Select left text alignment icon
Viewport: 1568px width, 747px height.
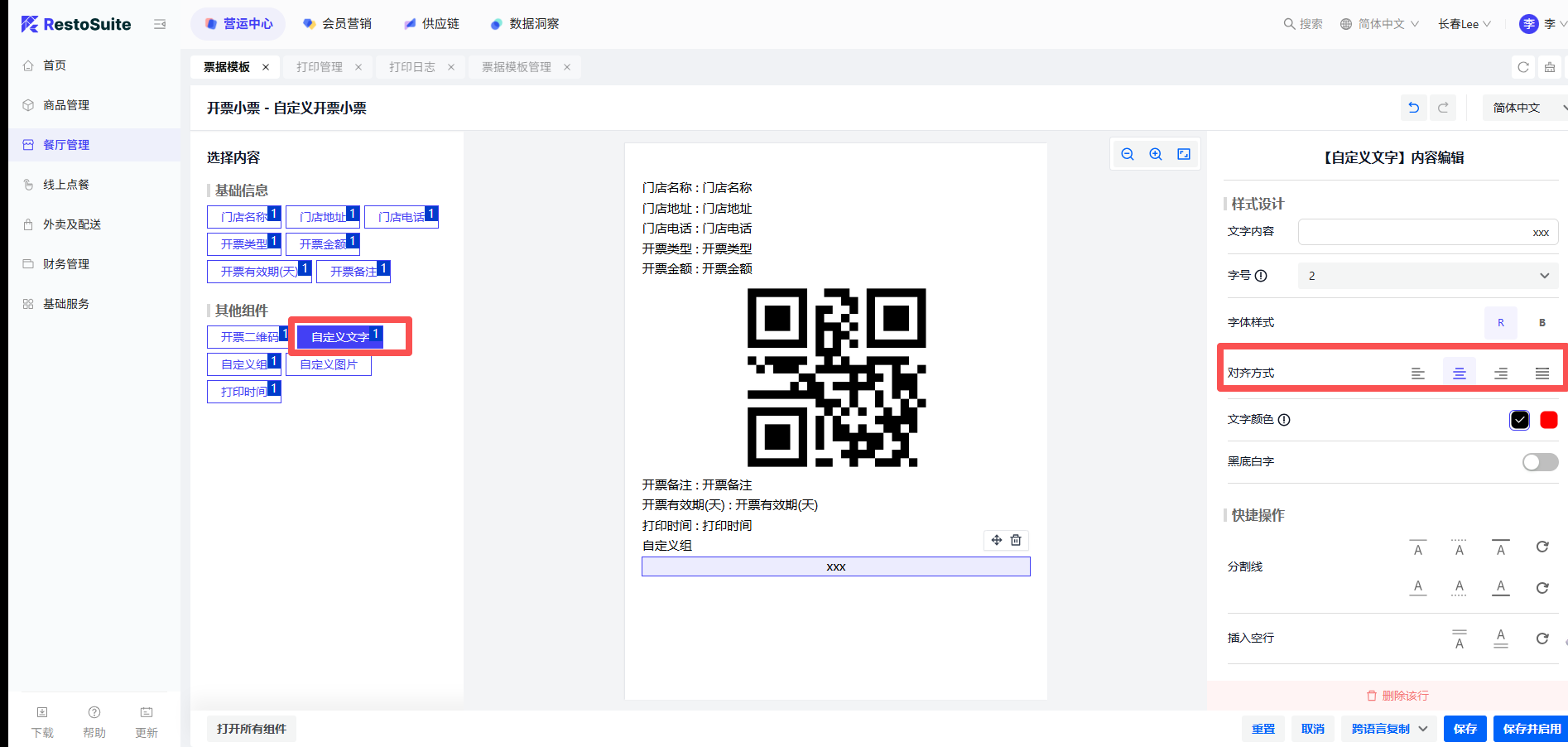(x=1417, y=373)
